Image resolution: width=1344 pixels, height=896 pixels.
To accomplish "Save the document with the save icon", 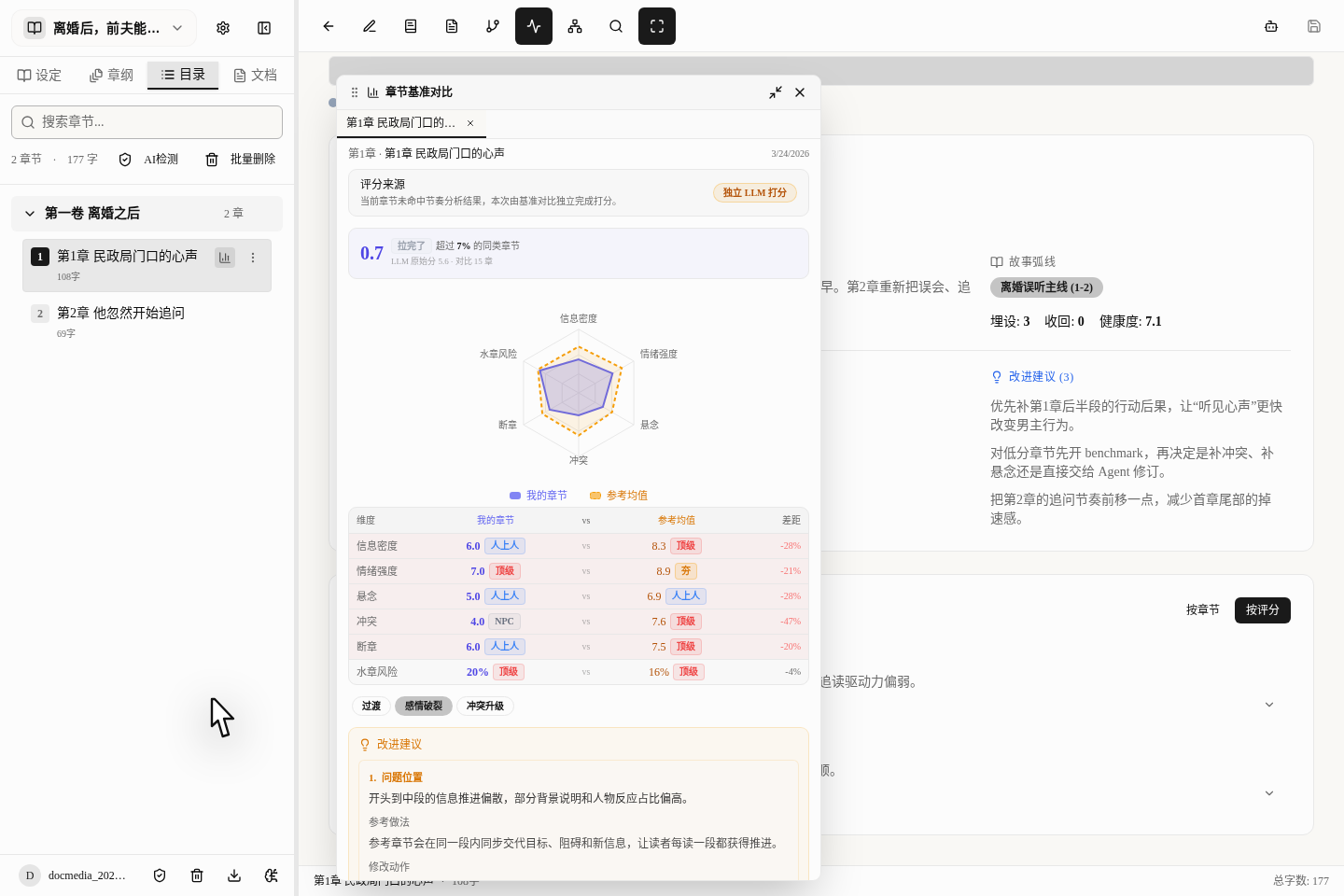I will [1314, 26].
